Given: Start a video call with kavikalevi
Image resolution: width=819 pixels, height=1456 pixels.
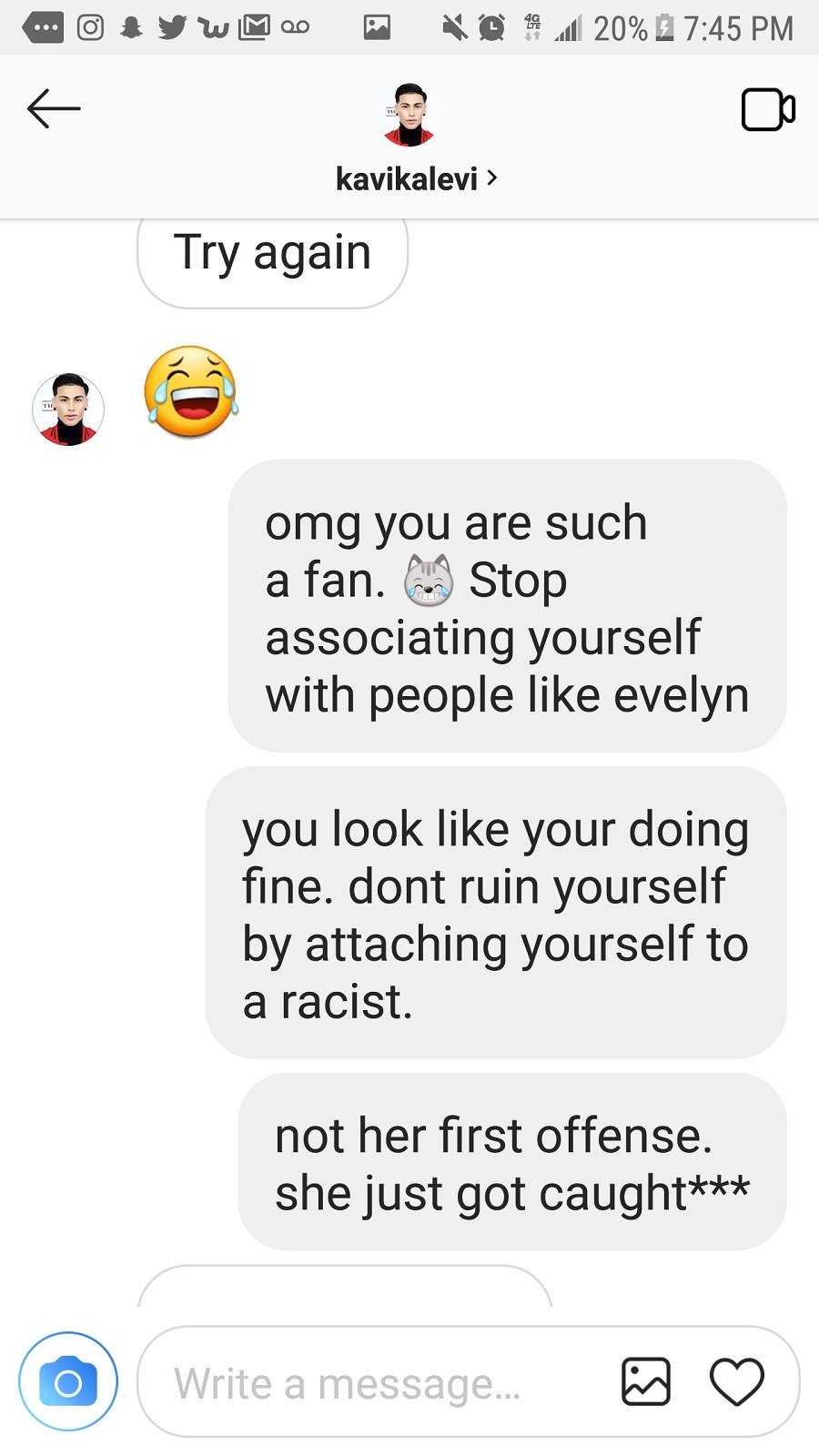Looking at the screenshot, I should [768, 110].
